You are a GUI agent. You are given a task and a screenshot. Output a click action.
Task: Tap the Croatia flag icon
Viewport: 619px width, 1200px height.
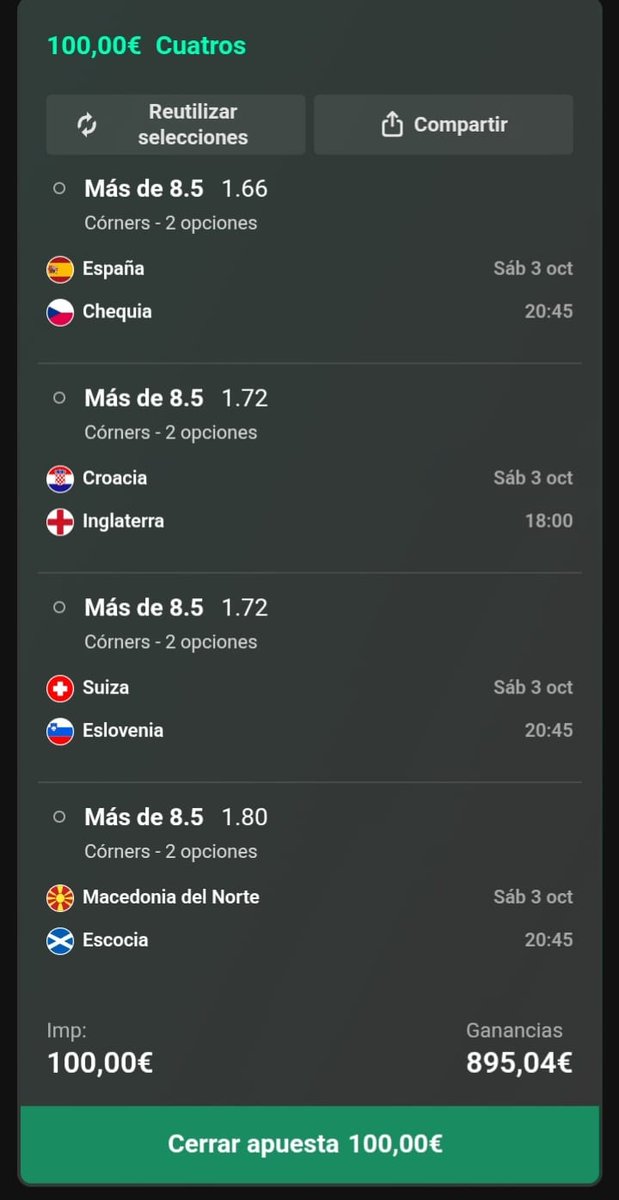pos(60,479)
